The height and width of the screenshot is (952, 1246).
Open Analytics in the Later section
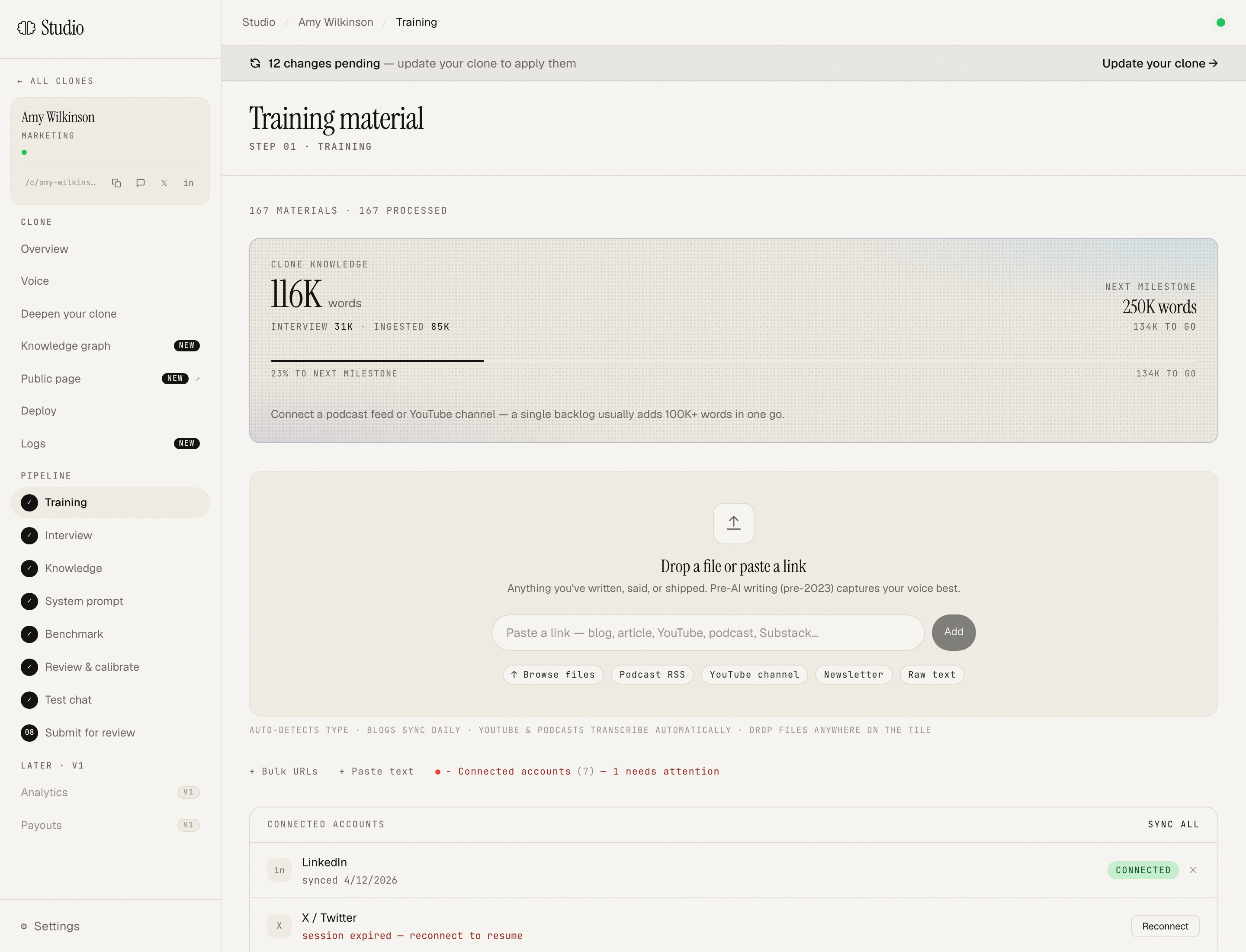110,792
